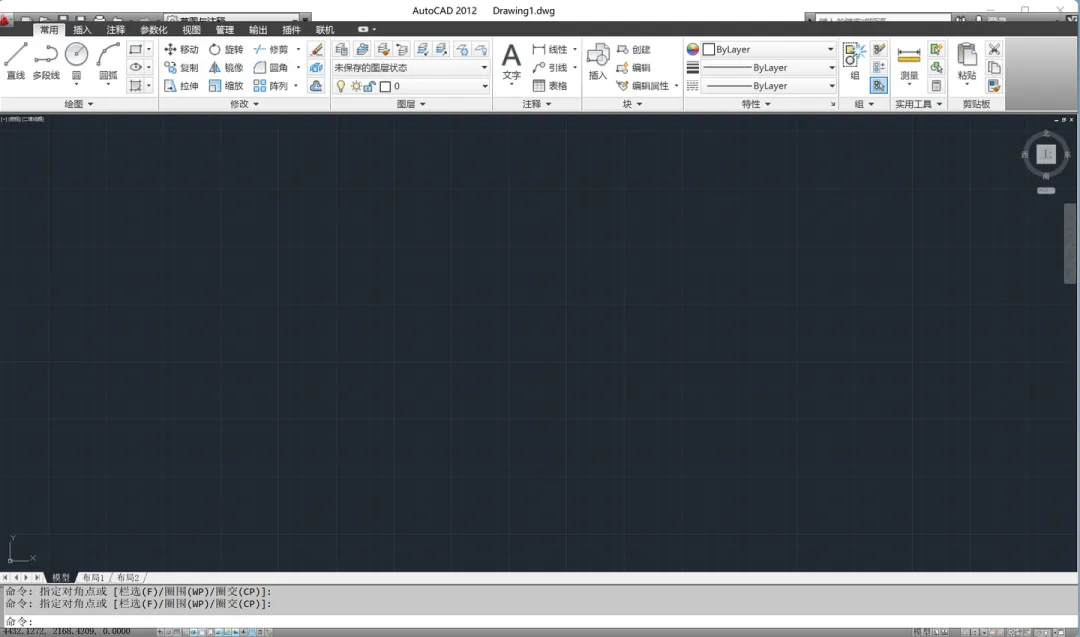Open the 参数化 ribbon tab
Image resolution: width=1080 pixels, height=637 pixels.
[x=153, y=30]
